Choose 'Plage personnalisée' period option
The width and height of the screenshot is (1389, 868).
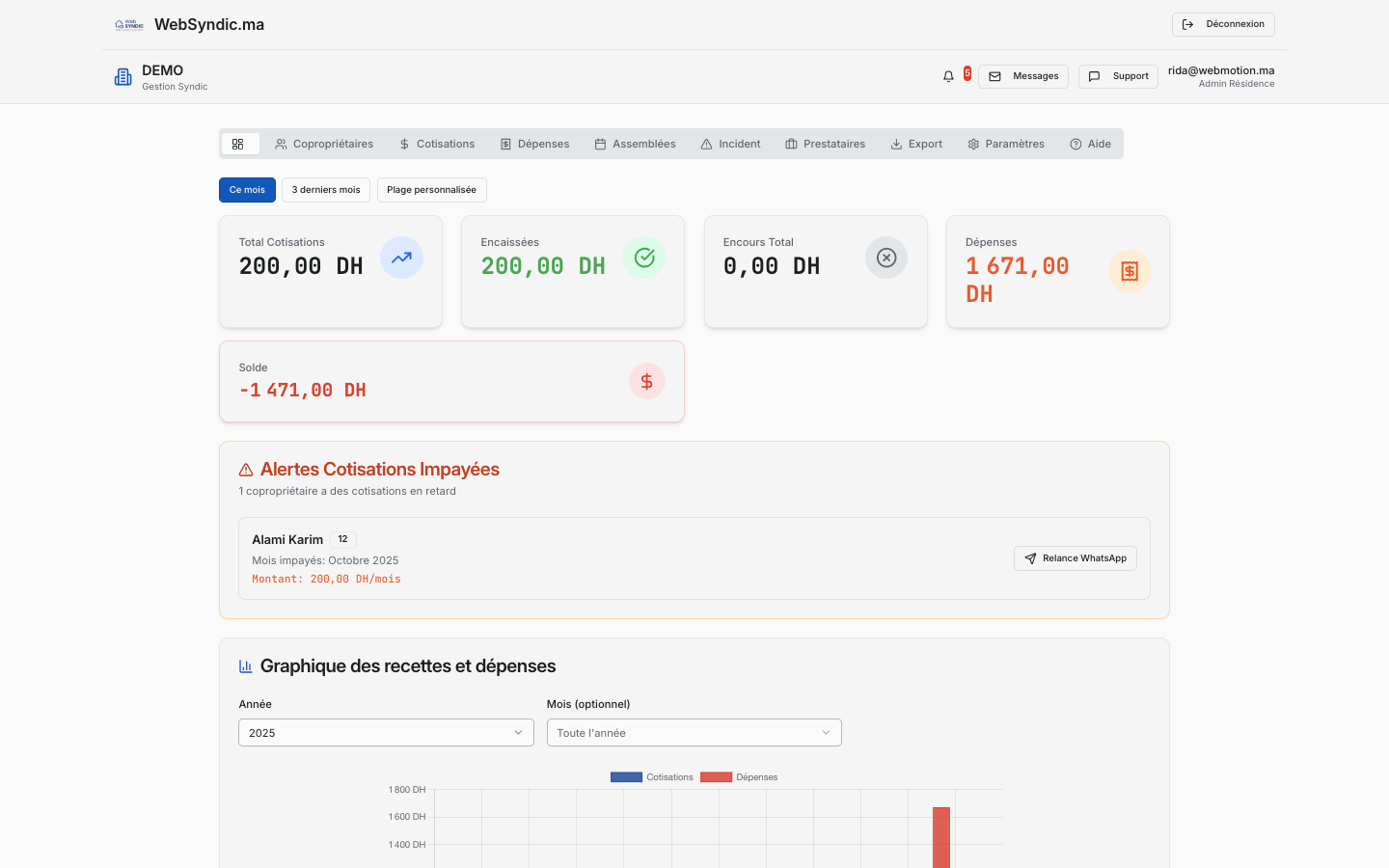click(x=431, y=190)
